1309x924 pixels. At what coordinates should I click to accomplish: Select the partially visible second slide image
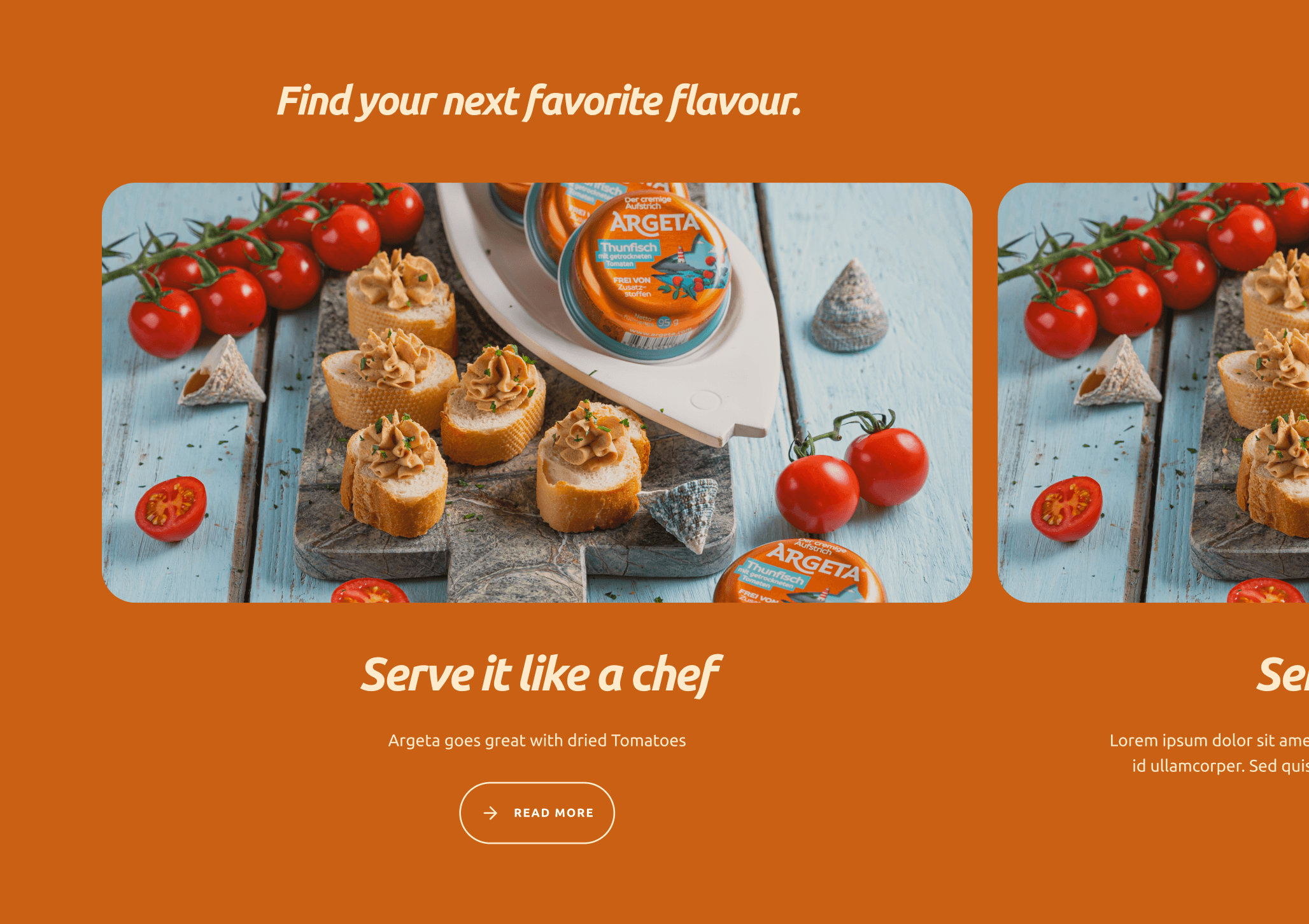pyautogui.click(x=1153, y=393)
